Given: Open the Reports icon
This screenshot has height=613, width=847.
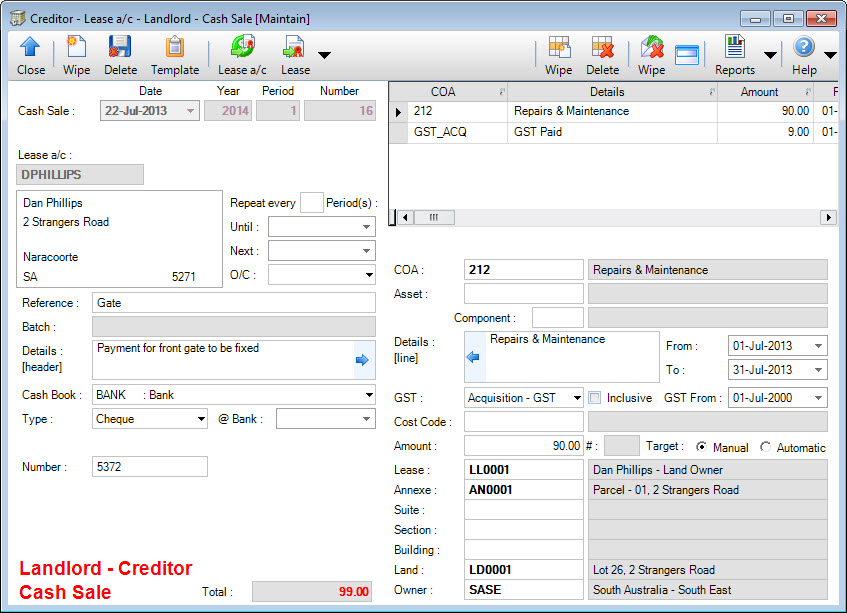Looking at the screenshot, I should tap(735, 48).
